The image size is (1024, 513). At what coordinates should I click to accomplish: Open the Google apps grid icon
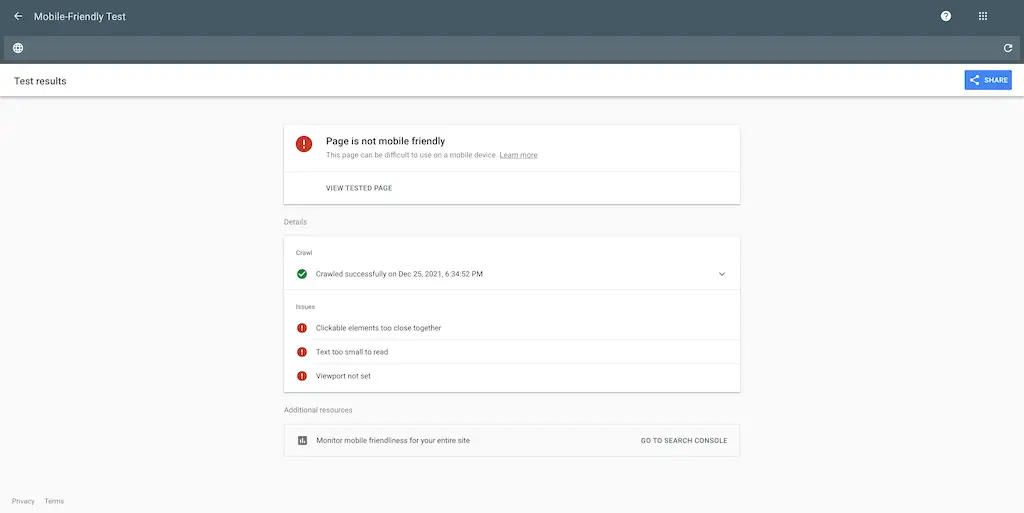[x=983, y=17]
